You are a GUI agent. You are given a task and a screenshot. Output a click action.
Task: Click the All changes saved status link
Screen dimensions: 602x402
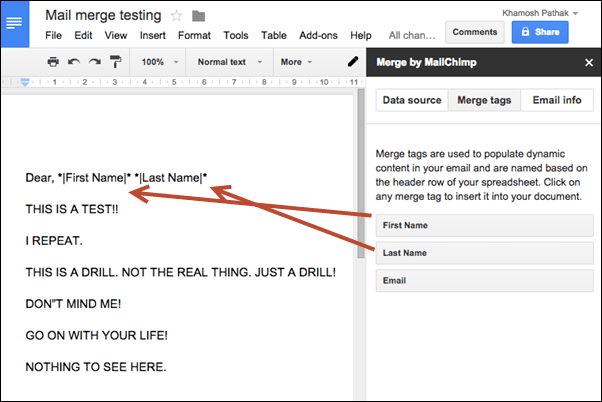[412, 35]
